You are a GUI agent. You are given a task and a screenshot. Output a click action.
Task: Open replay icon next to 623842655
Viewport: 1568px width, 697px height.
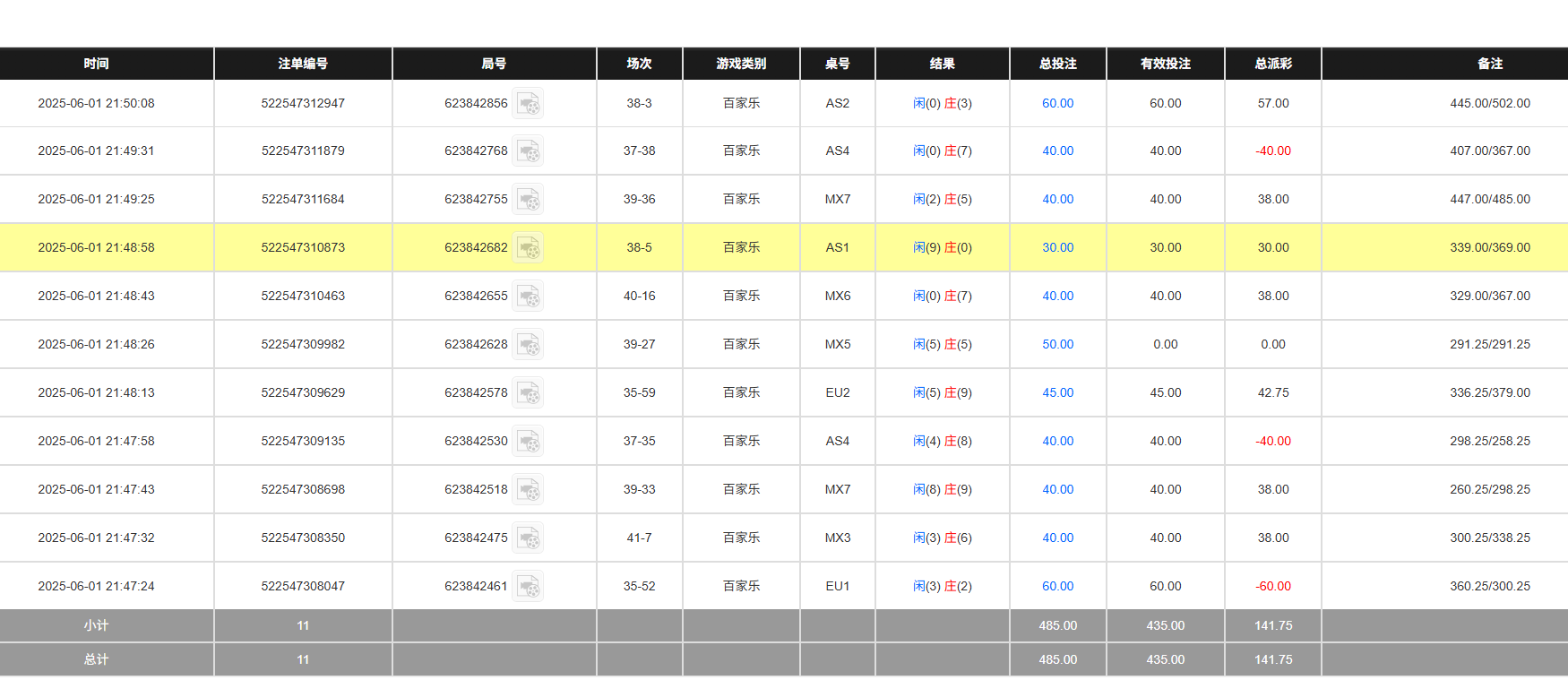coord(528,297)
